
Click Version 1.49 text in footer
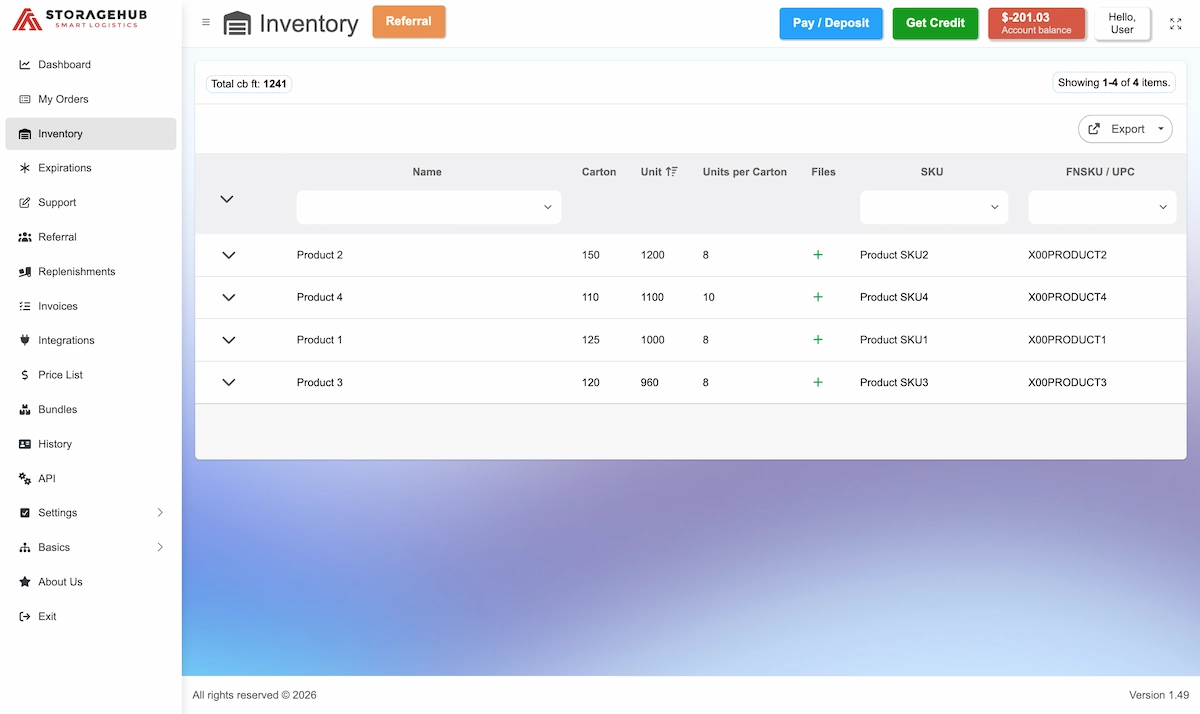[1159, 695]
